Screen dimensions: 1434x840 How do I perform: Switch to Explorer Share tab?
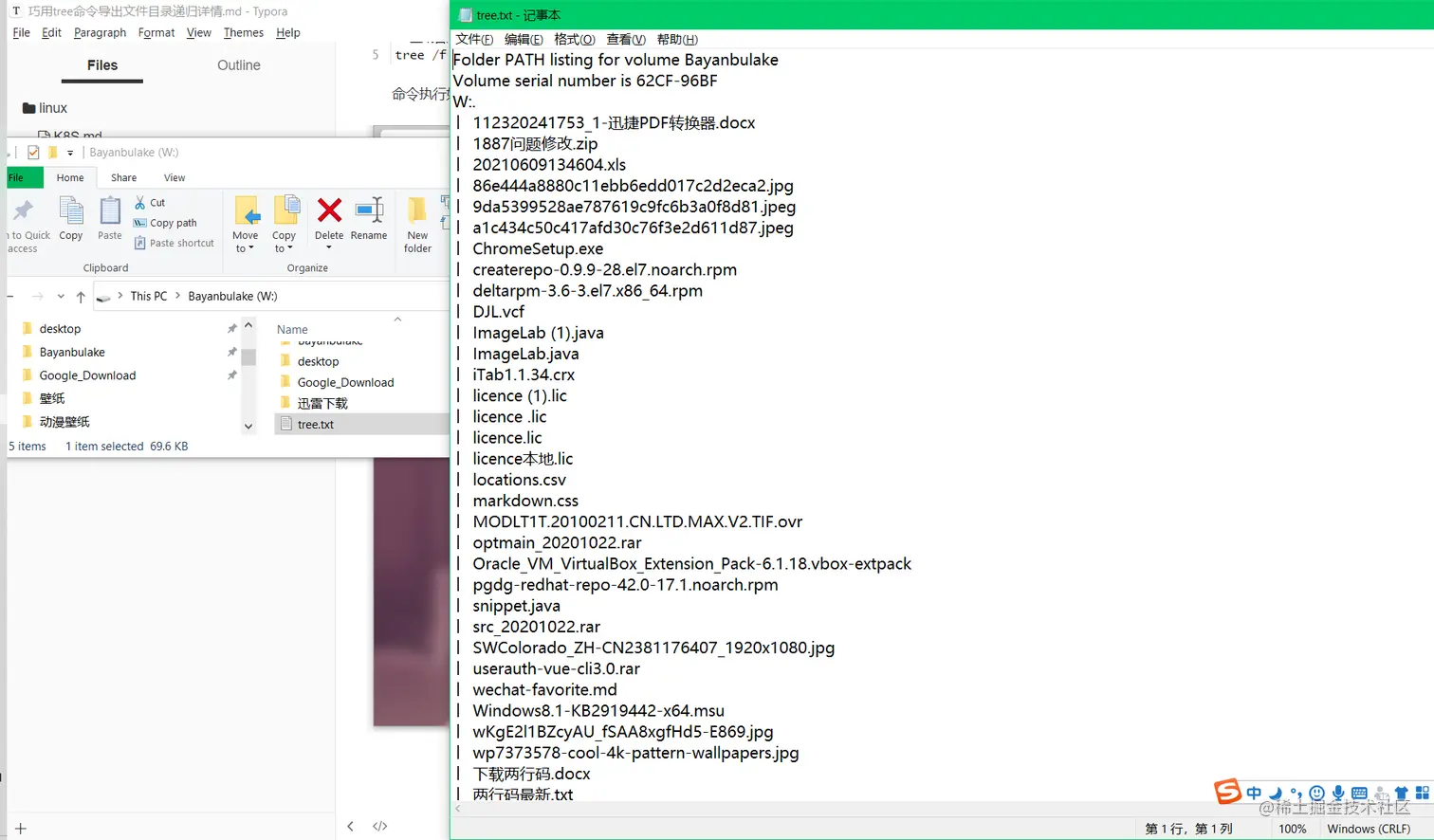(123, 177)
